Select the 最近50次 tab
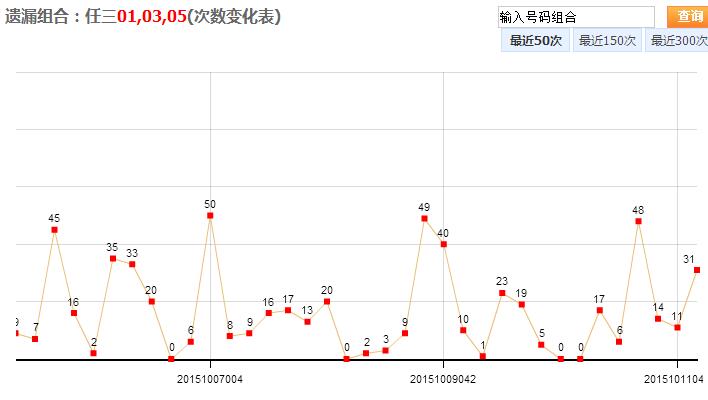 point(536,41)
